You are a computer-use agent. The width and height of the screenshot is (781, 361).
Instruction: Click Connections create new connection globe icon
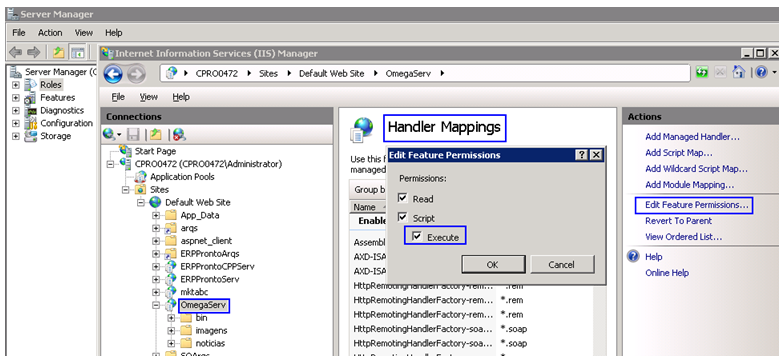click(x=109, y=134)
